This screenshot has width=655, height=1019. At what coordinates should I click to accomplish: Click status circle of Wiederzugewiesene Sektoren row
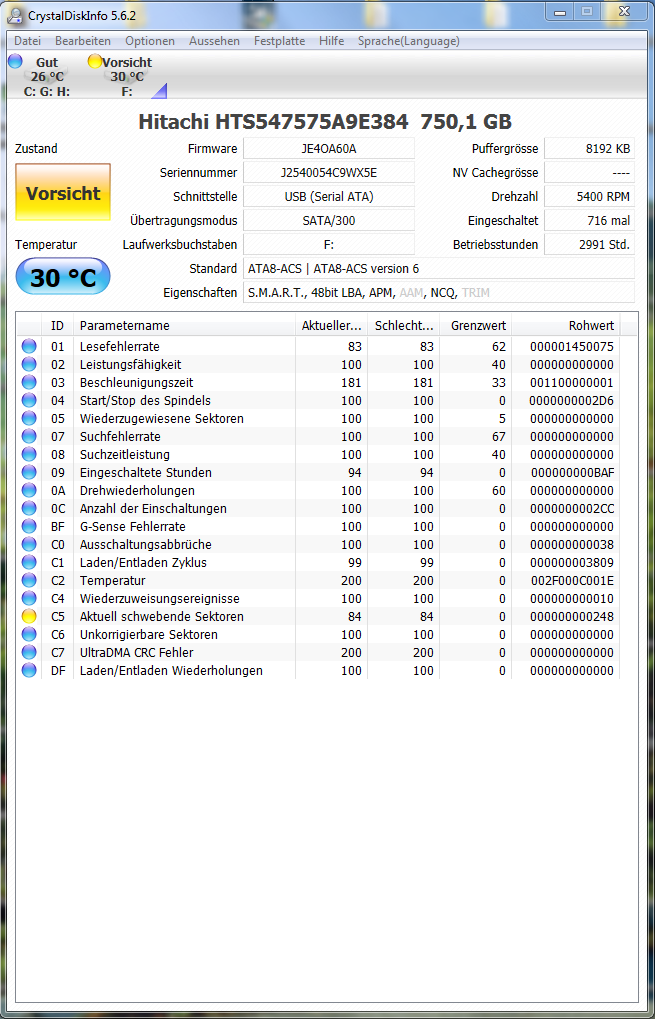click(x=29, y=418)
